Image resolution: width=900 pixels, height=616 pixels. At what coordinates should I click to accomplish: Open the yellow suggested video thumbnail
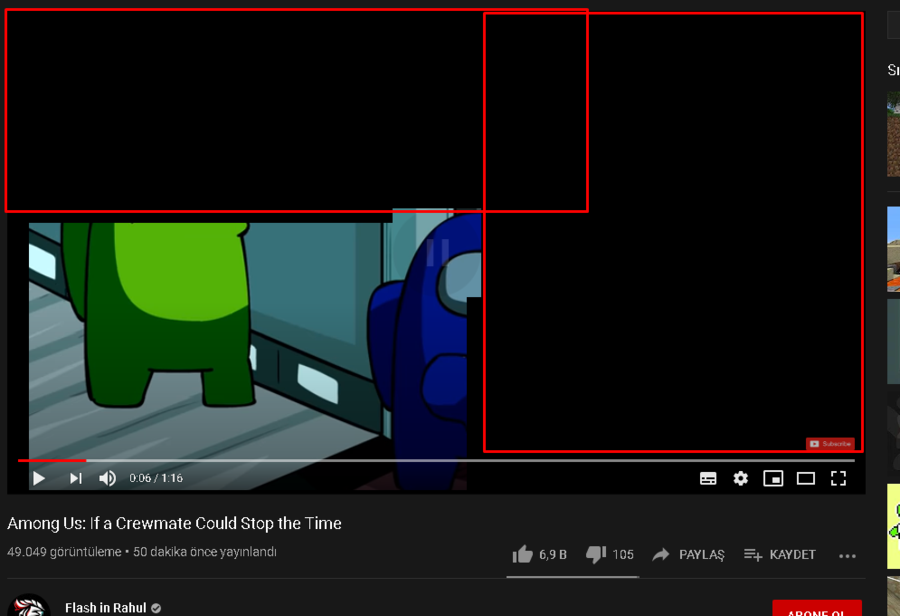pyautogui.click(x=893, y=526)
